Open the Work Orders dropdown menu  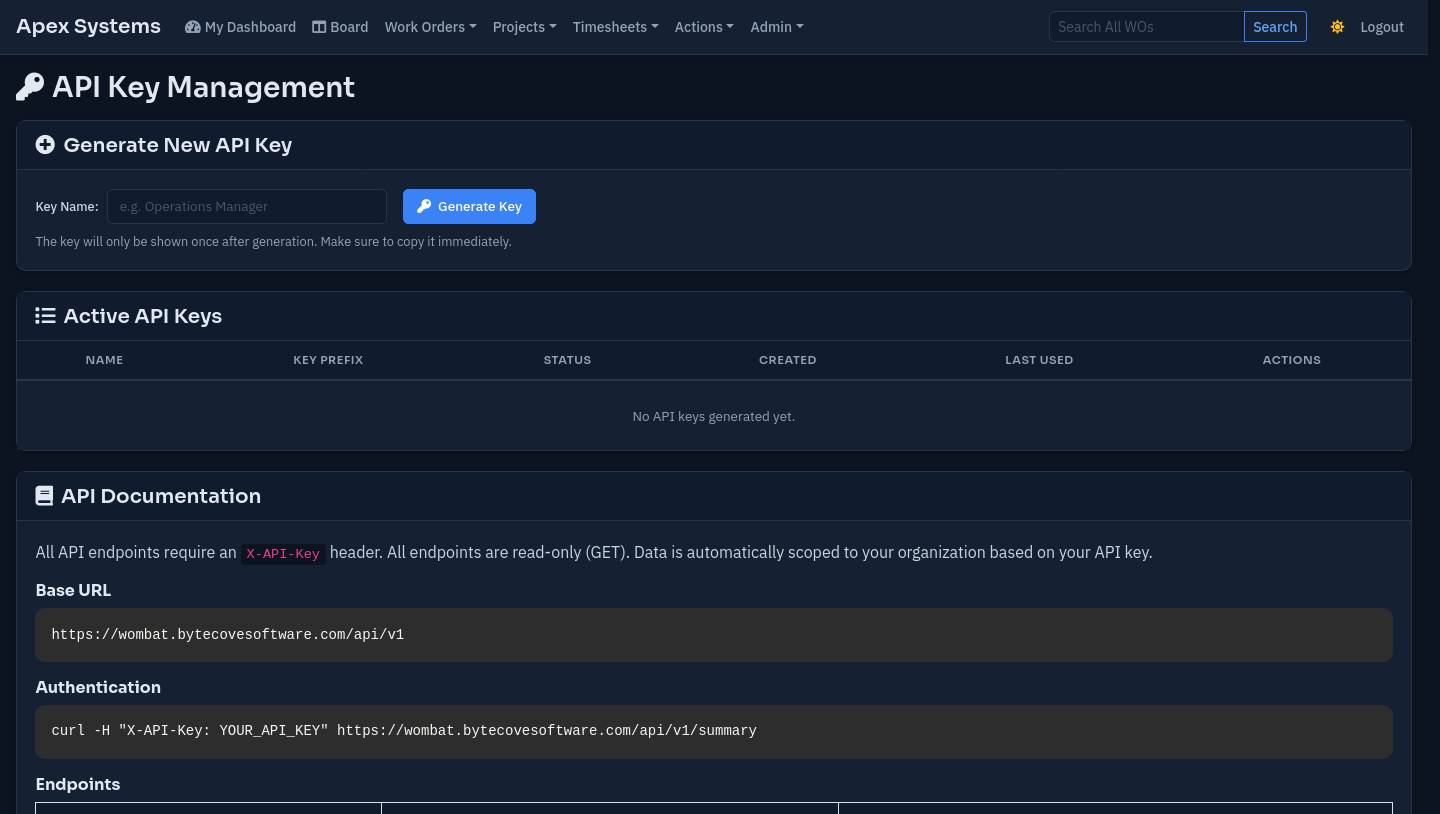430,27
